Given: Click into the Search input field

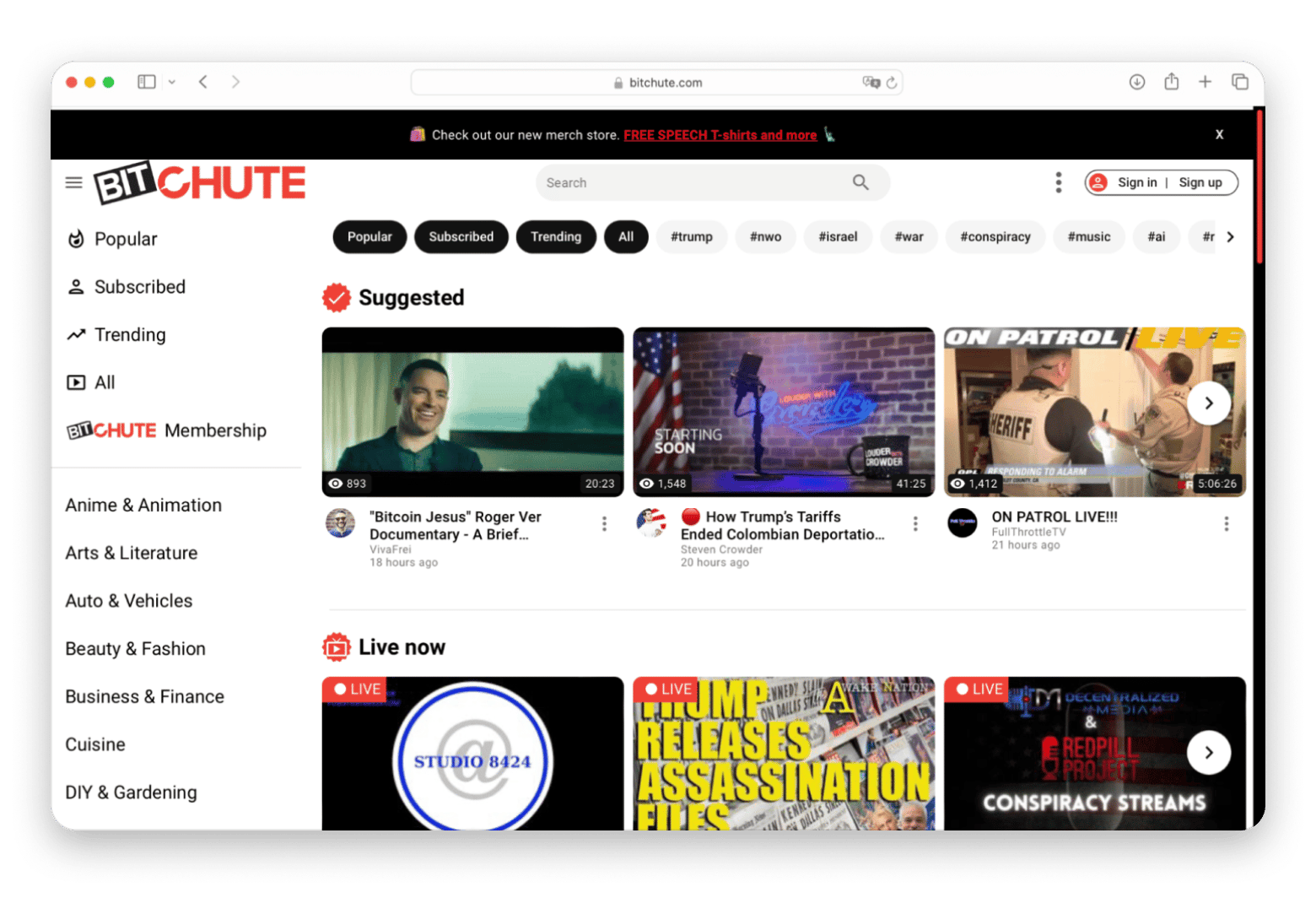Looking at the screenshot, I should coord(692,182).
